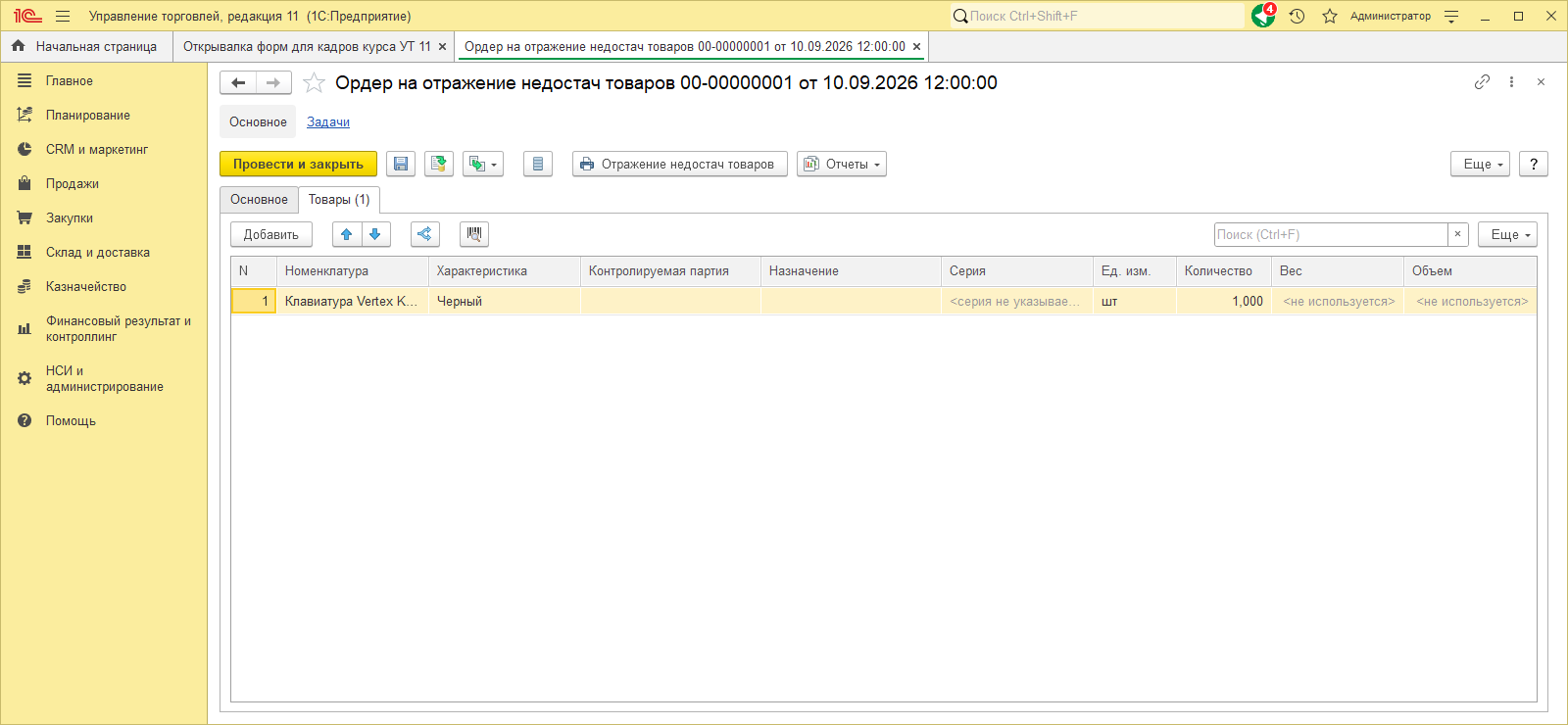
Task: Open the document movements list icon
Action: [x=538, y=165]
